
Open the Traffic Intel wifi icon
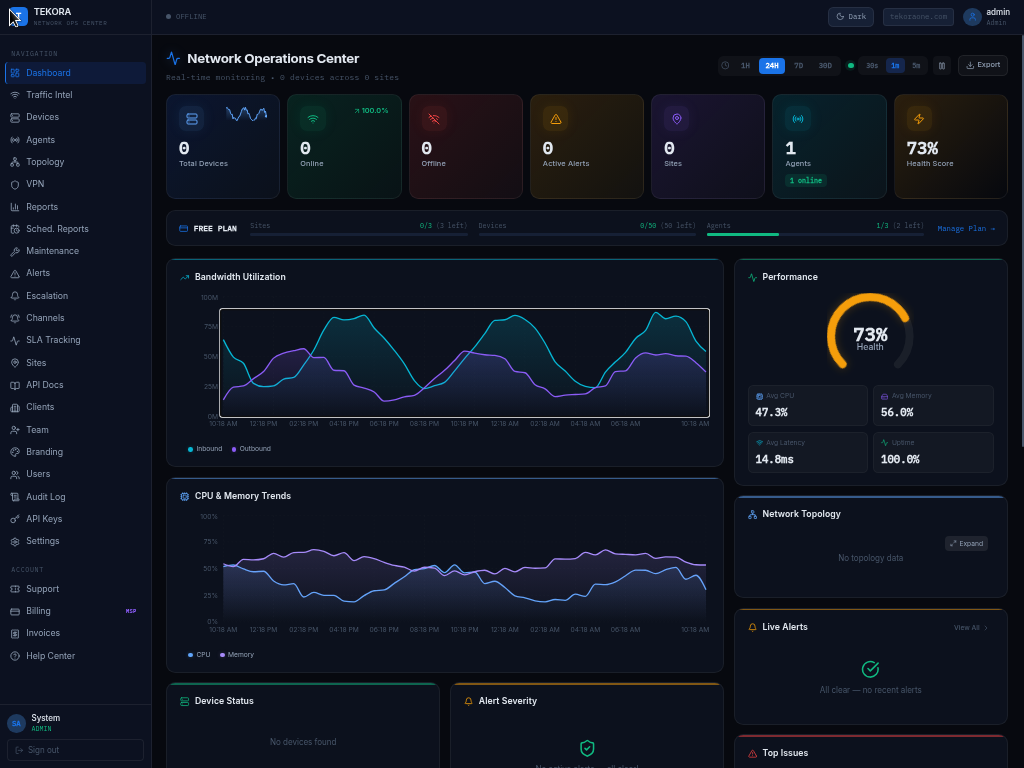(x=15, y=95)
